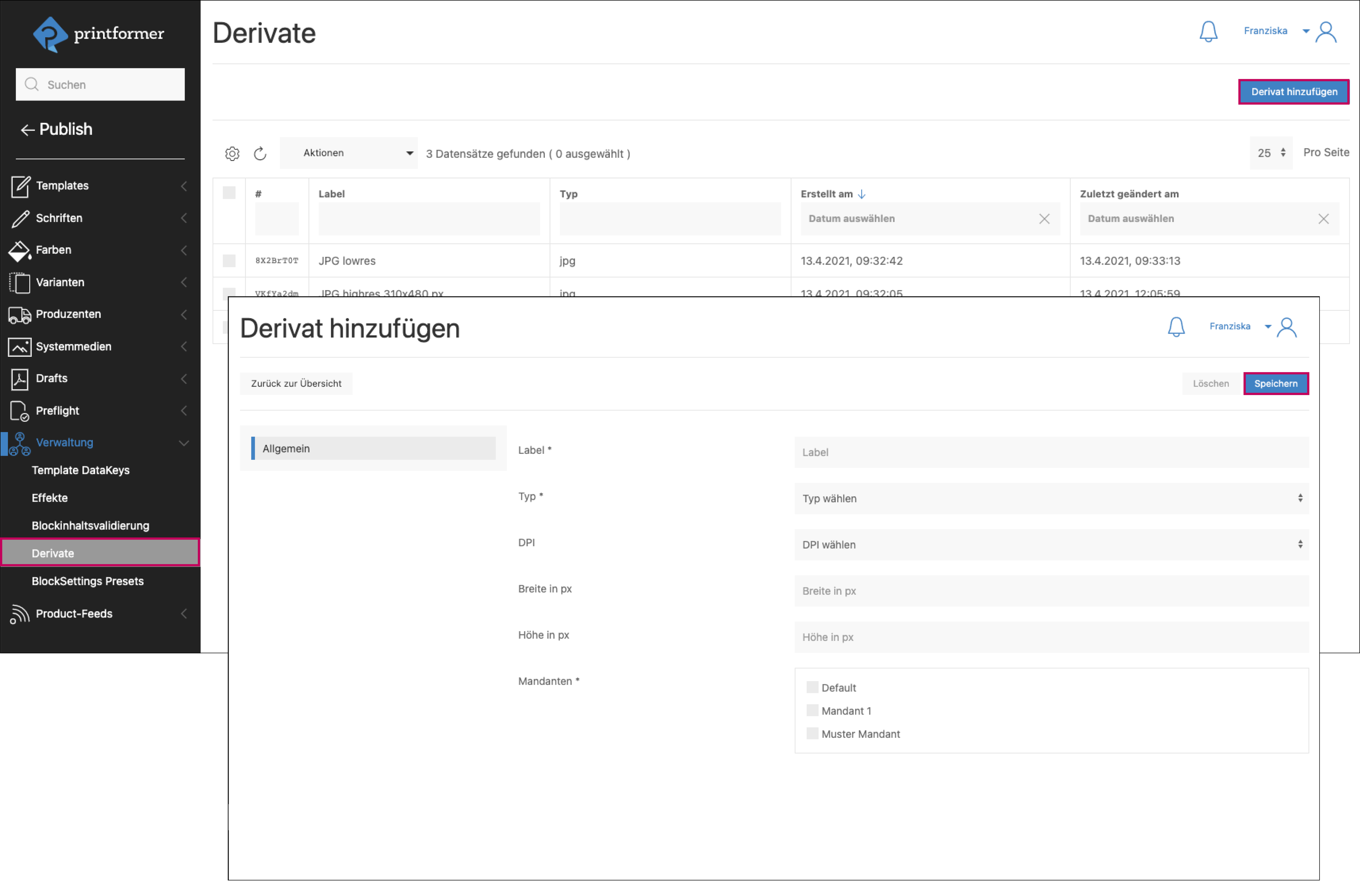Open notifications bell in Derivate header

(1208, 32)
